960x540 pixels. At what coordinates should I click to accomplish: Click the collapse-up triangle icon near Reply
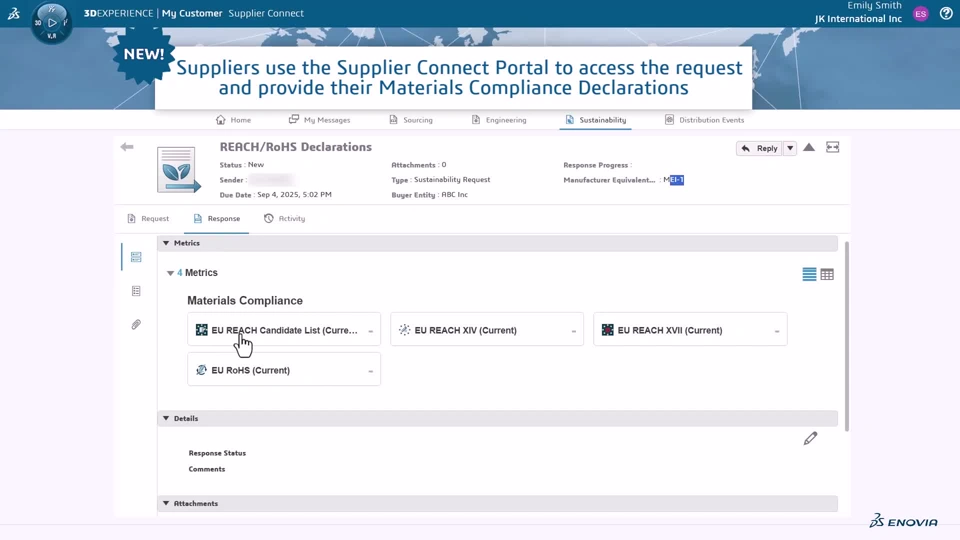point(809,148)
